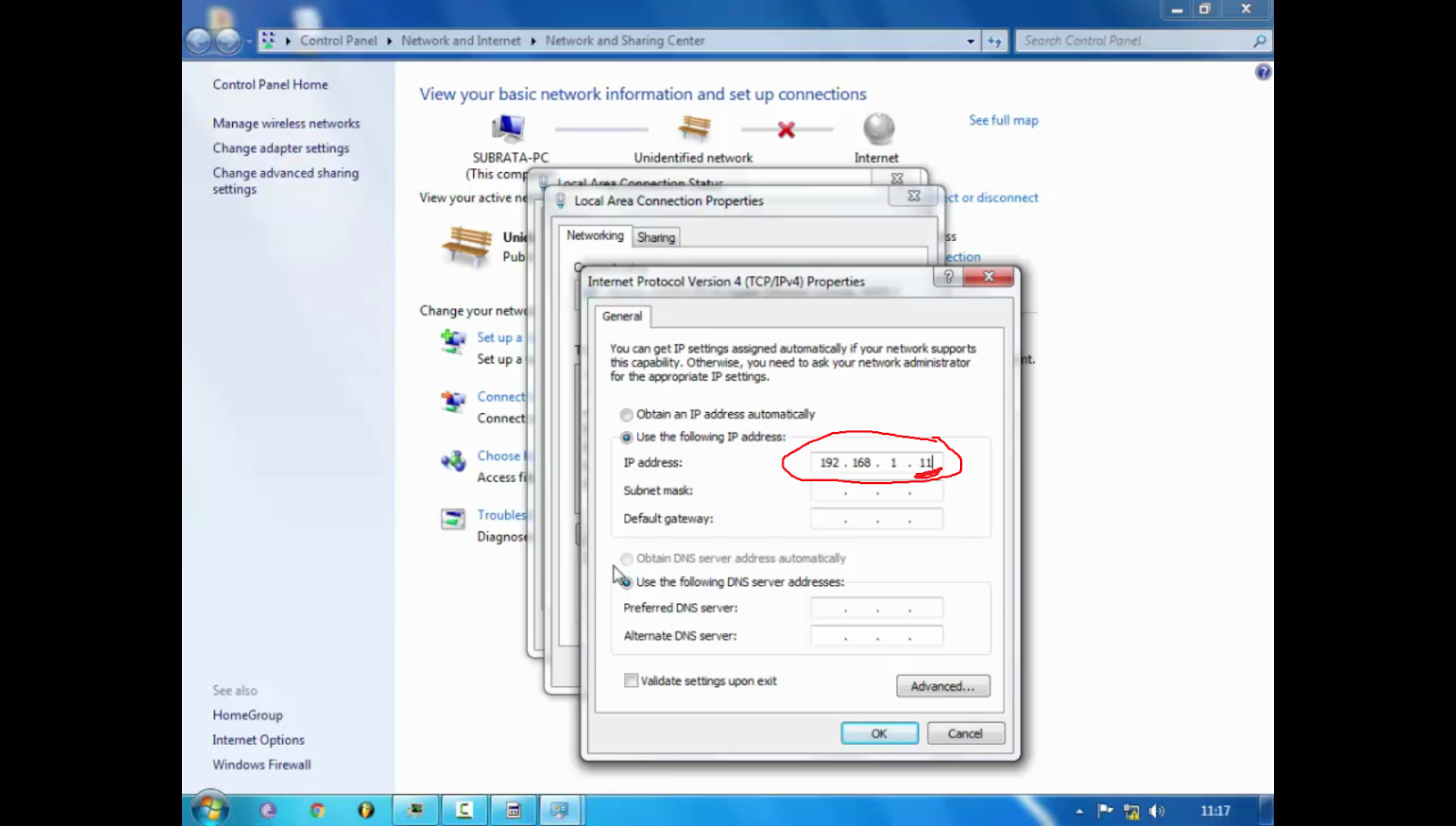The height and width of the screenshot is (826, 1456).
Task: Select Use the following DNS server addresses
Action: (626, 581)
